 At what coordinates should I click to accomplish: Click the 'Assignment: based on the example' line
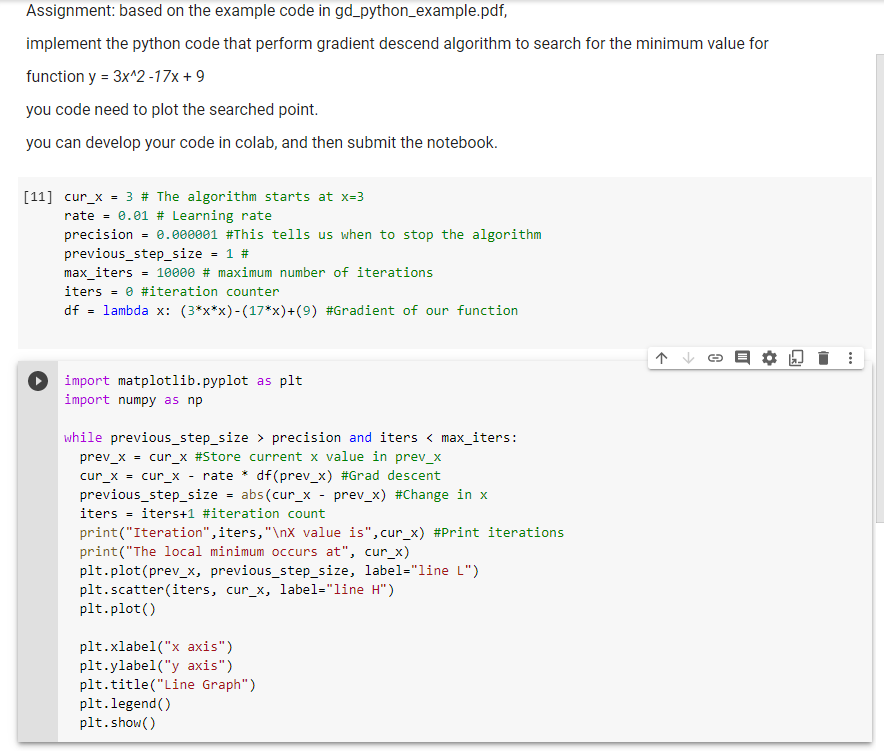tap(267, 11)
